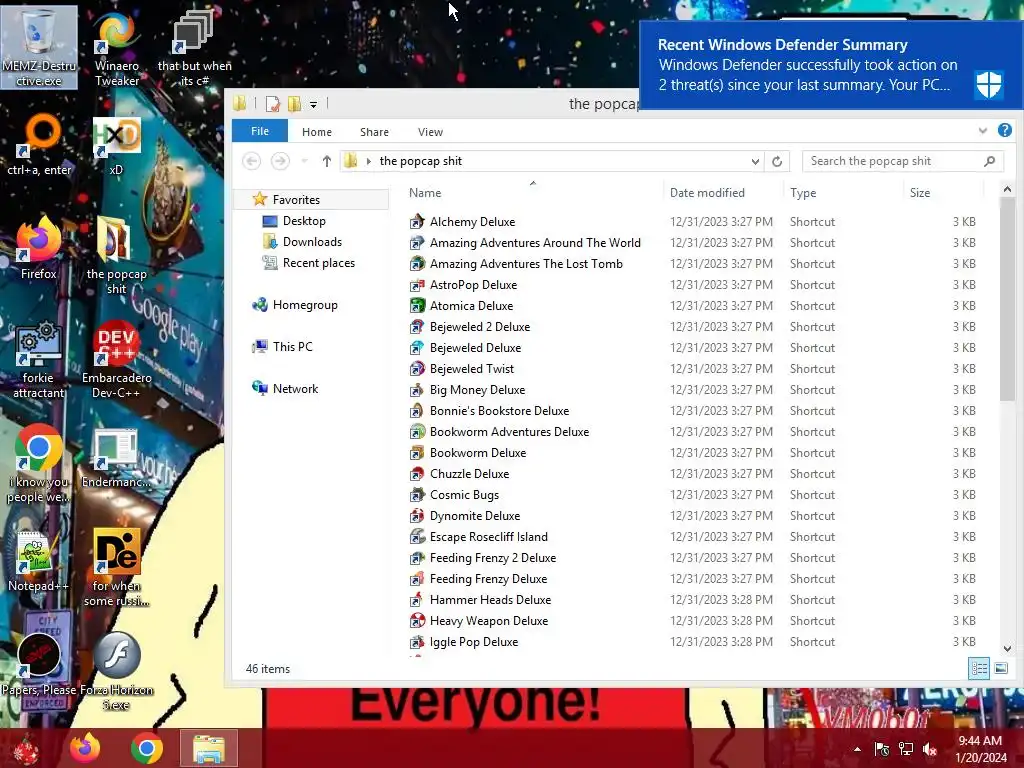This screenshot has width=1024, height=768.
Task: Open the Explorer Help question mark icon
Action: pos(1004,131)
